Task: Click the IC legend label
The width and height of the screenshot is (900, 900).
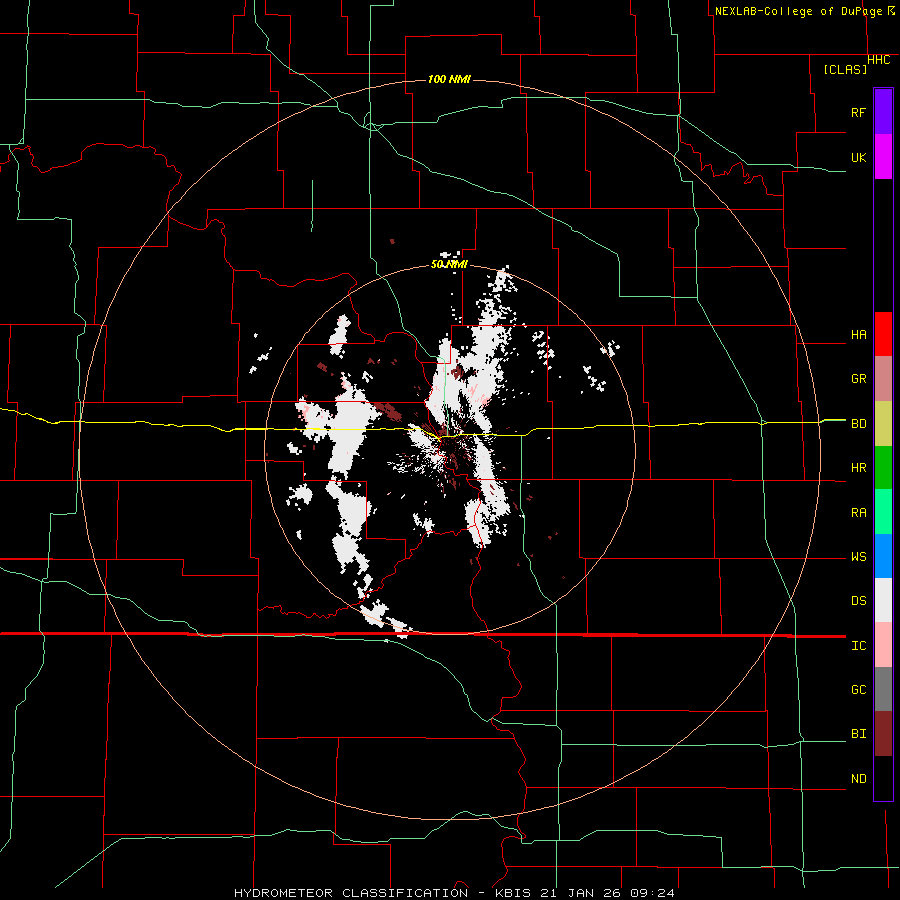Action: pos(858,646)
